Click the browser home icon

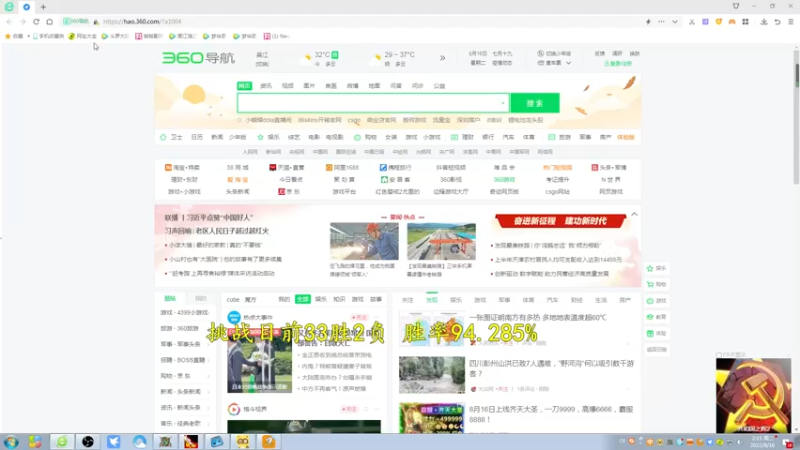click(x=49, y=21)
